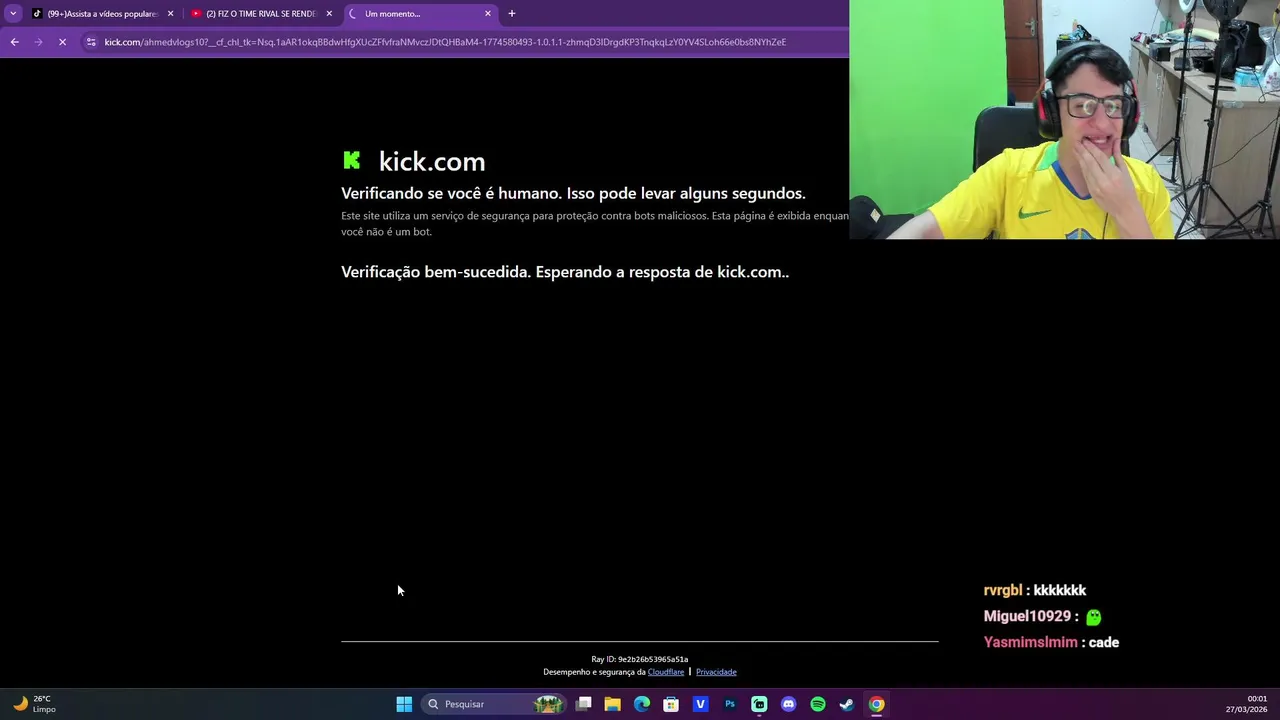Viewport: 1280px width, 720px height.
Task: Open Spotify from the taskbar
Action: click(x=818, y=704)
